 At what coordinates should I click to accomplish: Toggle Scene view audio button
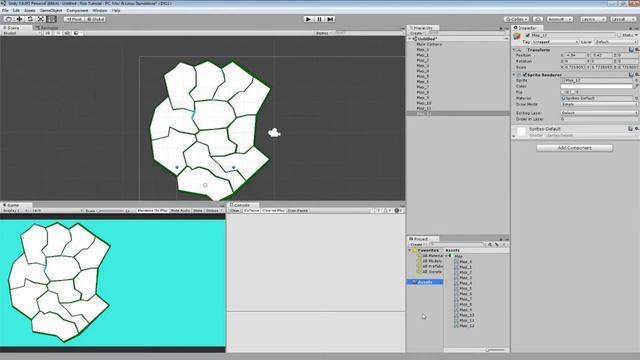(67, 33)
